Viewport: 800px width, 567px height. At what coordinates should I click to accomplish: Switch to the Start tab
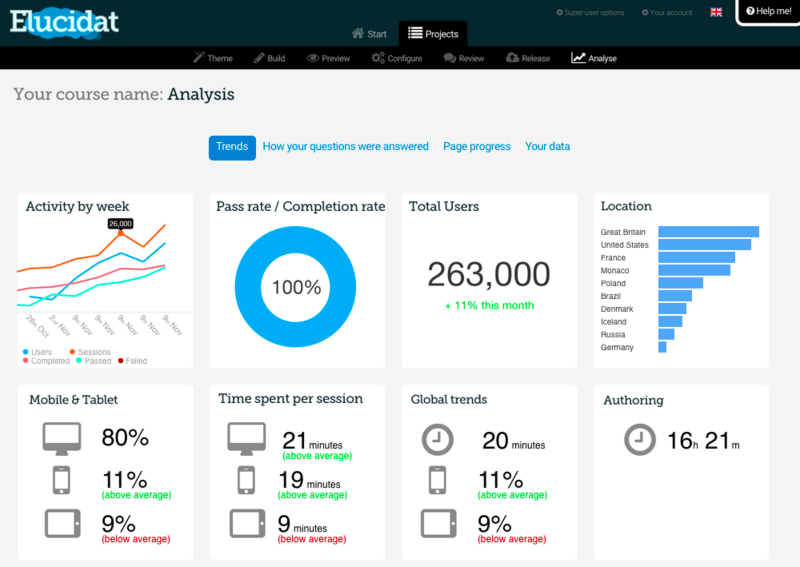tap(368, 34)
